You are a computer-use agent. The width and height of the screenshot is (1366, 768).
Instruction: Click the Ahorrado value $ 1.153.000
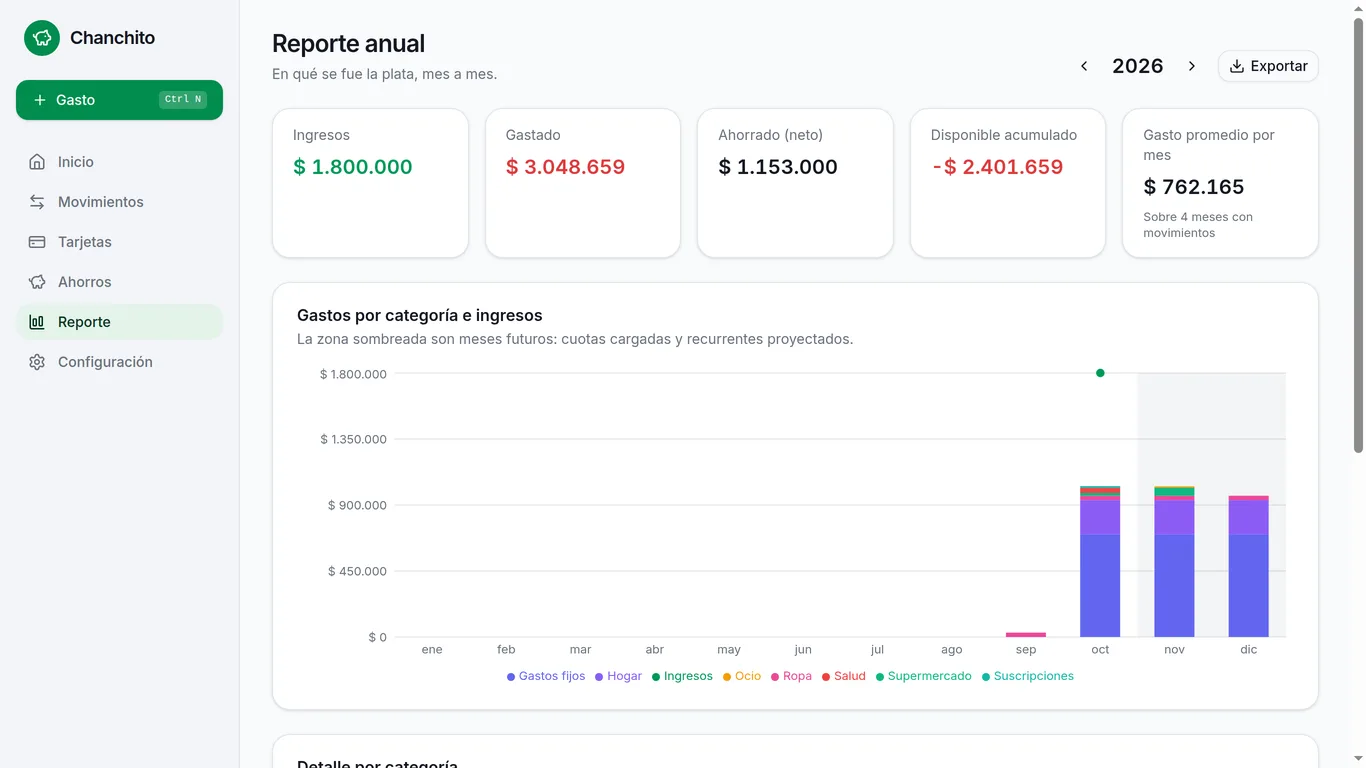[778, 167]
